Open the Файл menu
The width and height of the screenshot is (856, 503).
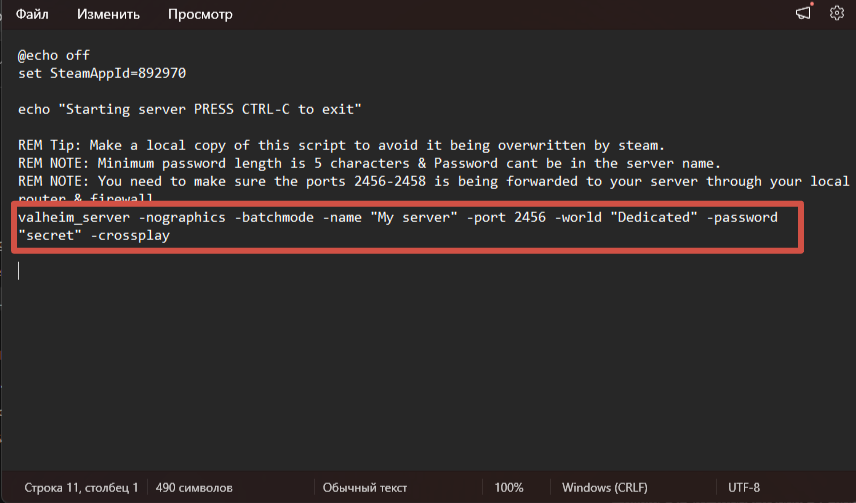pos(32,14)
